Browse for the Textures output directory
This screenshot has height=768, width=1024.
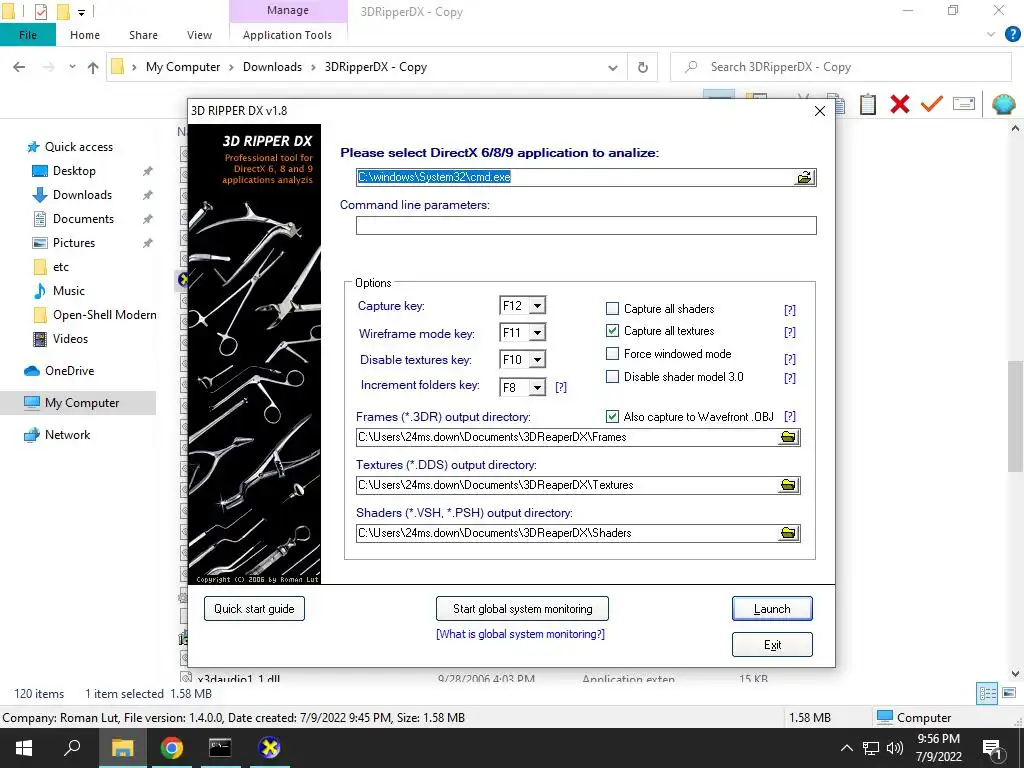(x=788, y=485)
